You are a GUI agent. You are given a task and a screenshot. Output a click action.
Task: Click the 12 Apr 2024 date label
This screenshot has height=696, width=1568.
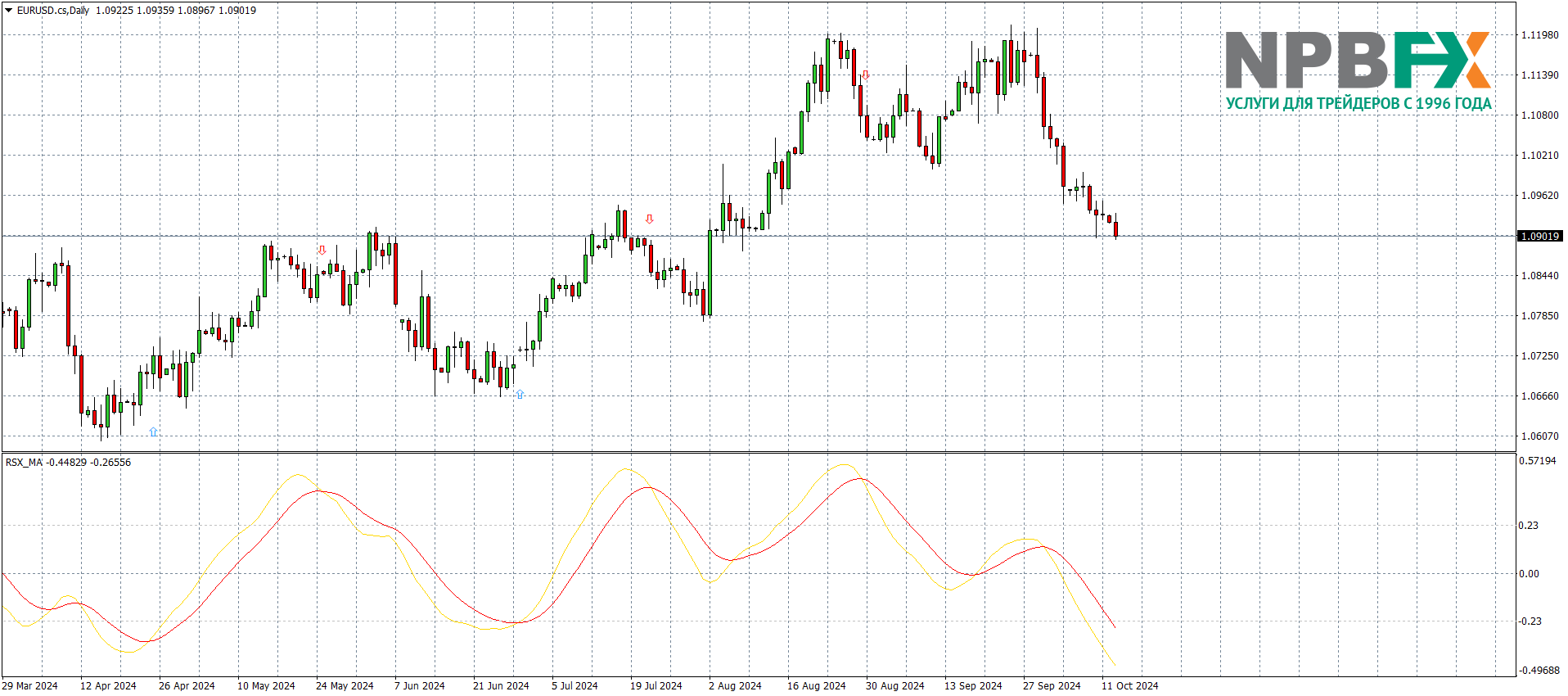[x=108, y=686]
